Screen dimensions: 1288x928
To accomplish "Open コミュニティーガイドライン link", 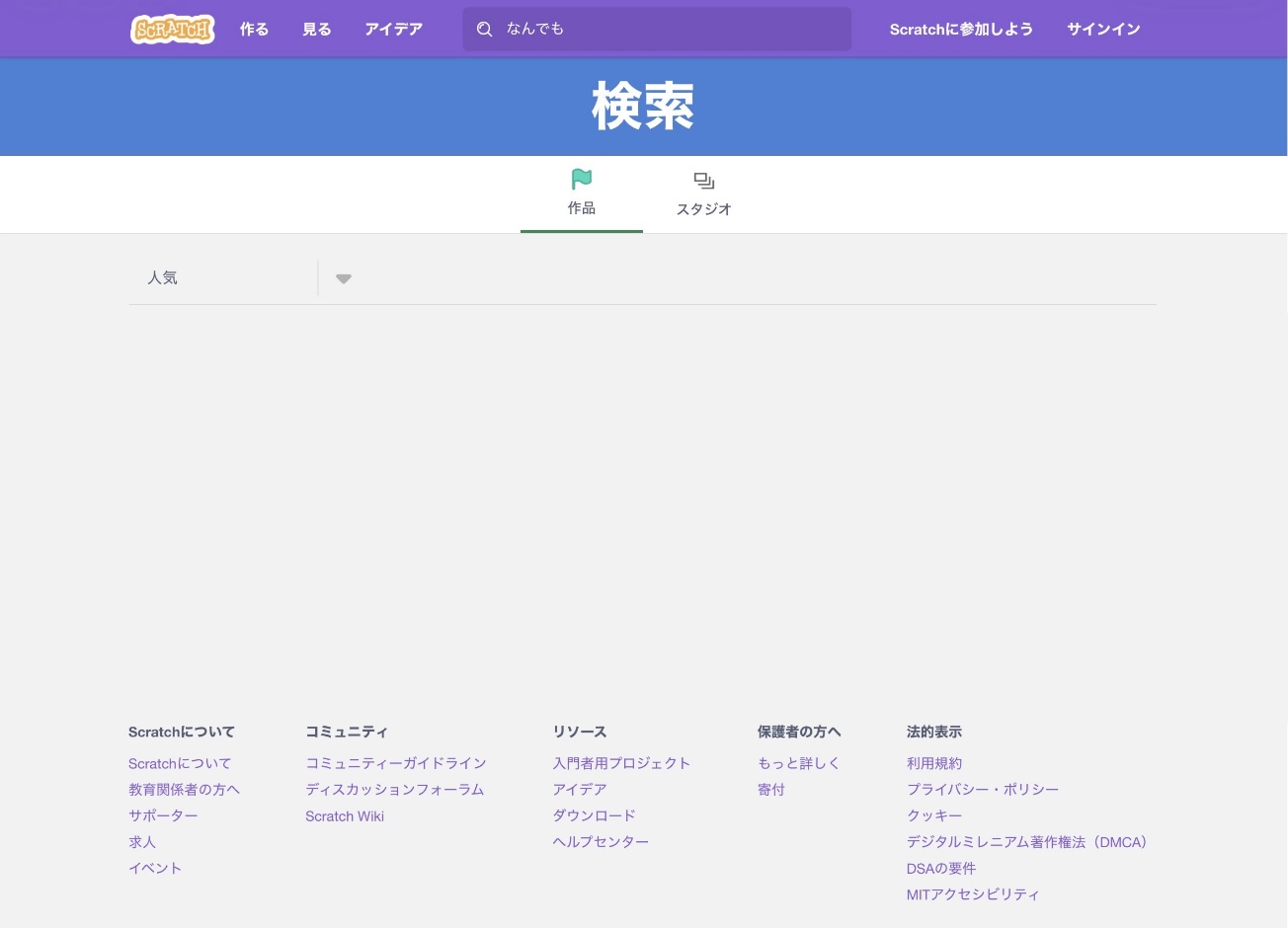I will coord(396,763).
